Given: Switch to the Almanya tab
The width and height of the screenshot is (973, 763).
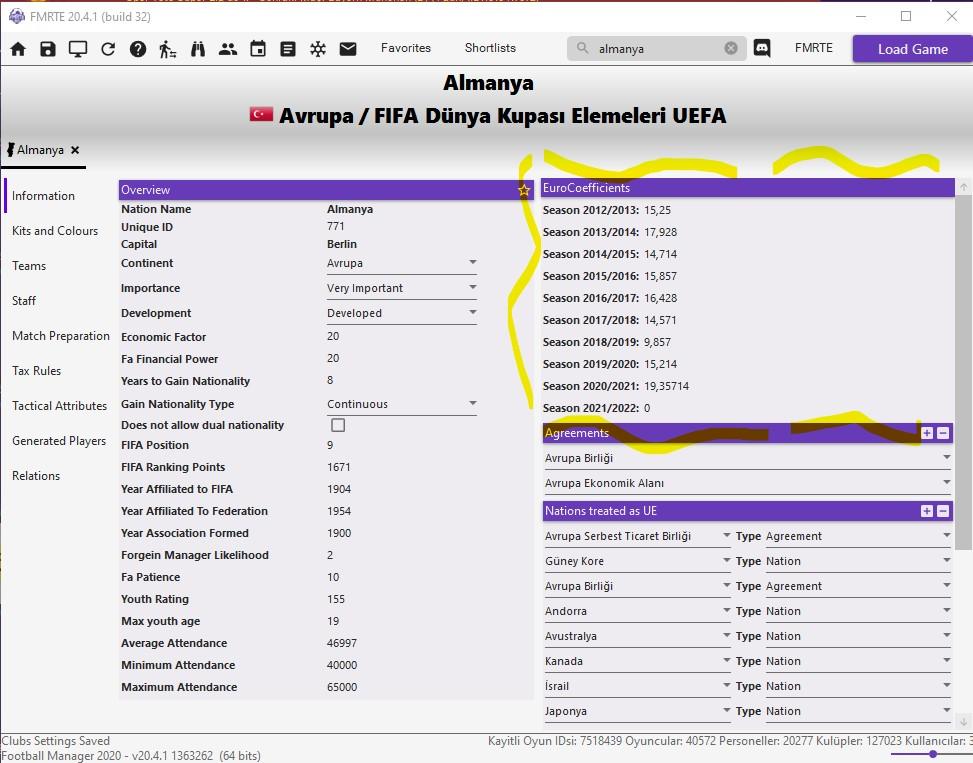Looking at the screenshot, I should (x=40, y=149).
